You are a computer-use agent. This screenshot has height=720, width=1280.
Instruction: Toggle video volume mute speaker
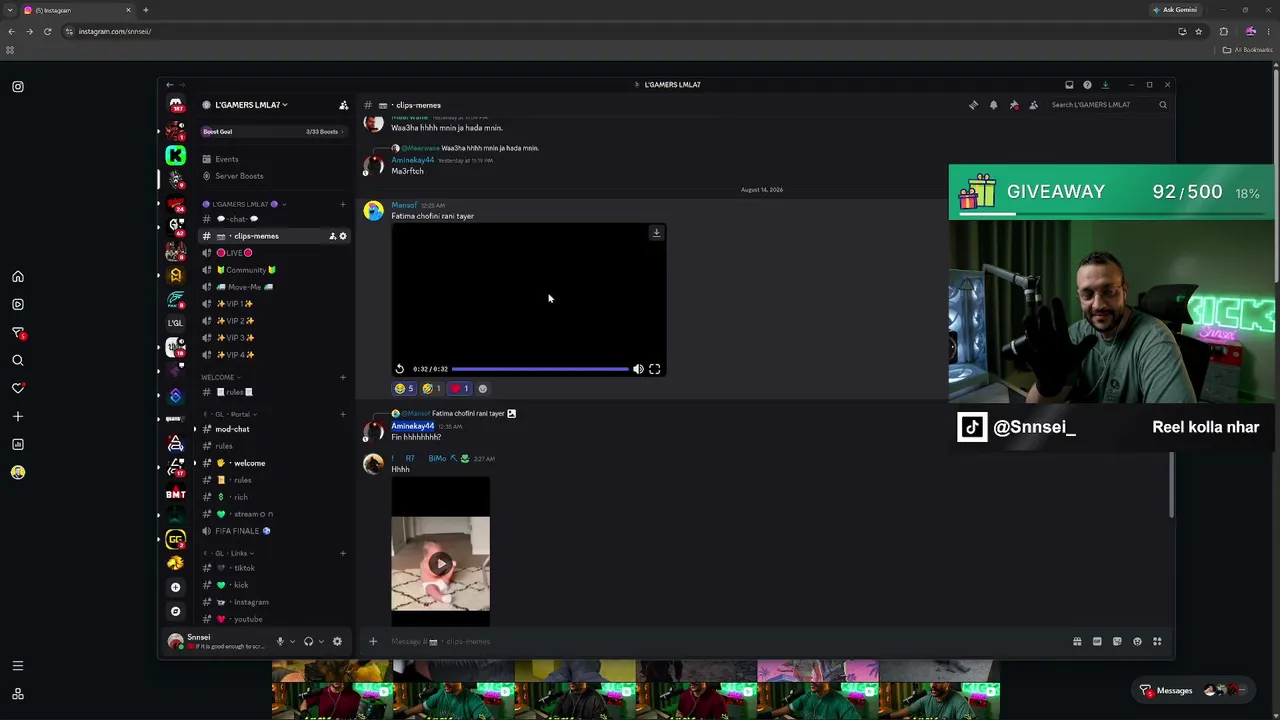point(638,369)
